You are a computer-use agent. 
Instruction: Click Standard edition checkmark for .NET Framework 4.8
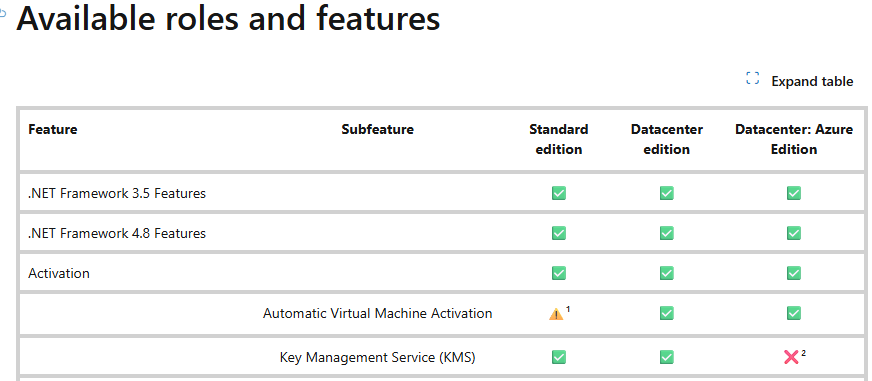(x=558, y=234)
